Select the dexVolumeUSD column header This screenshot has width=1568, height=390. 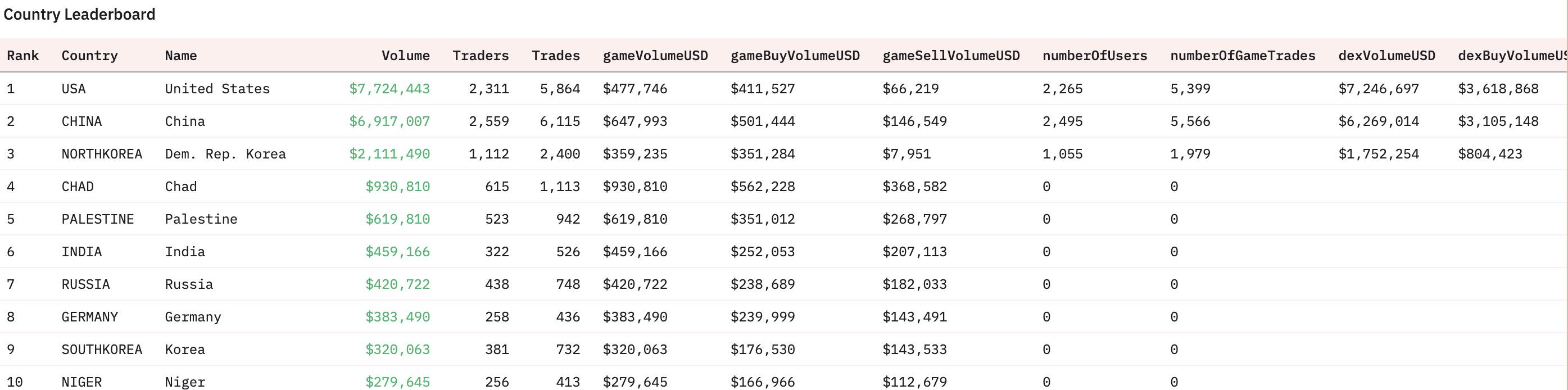pyautogui.click(x=1386, y=56)
